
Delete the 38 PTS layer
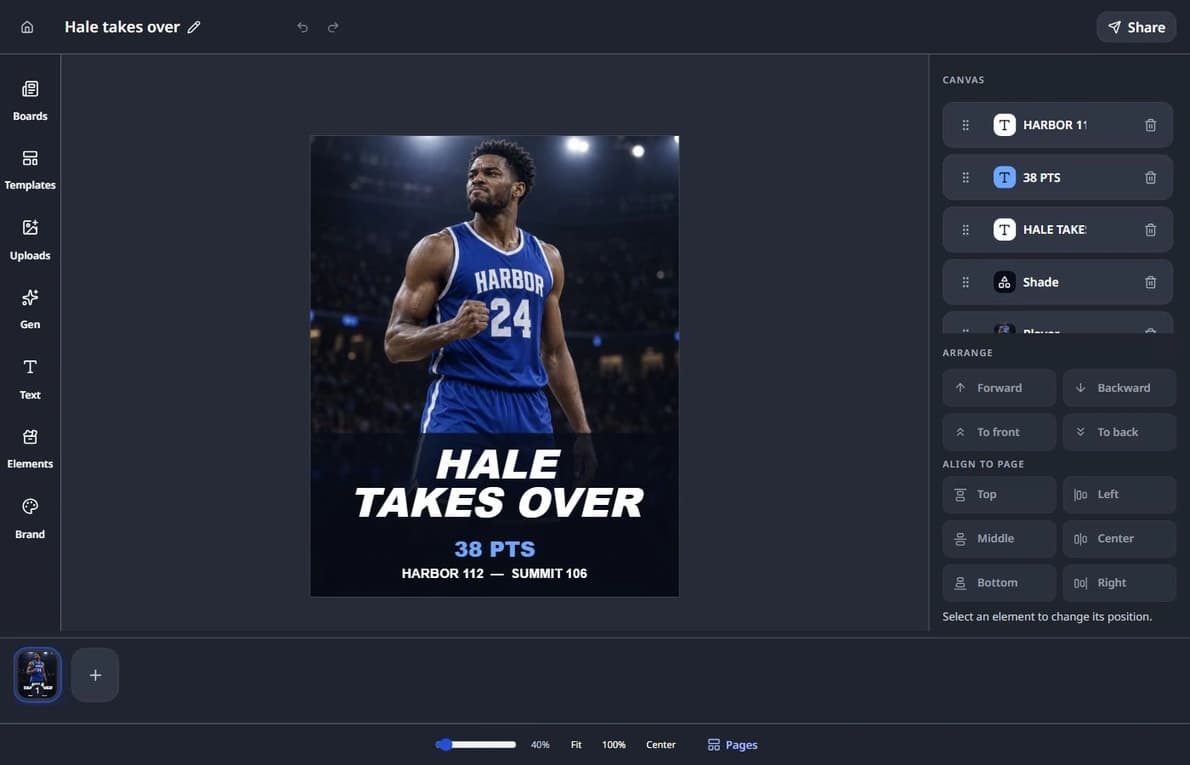[x=1151, y=178]
